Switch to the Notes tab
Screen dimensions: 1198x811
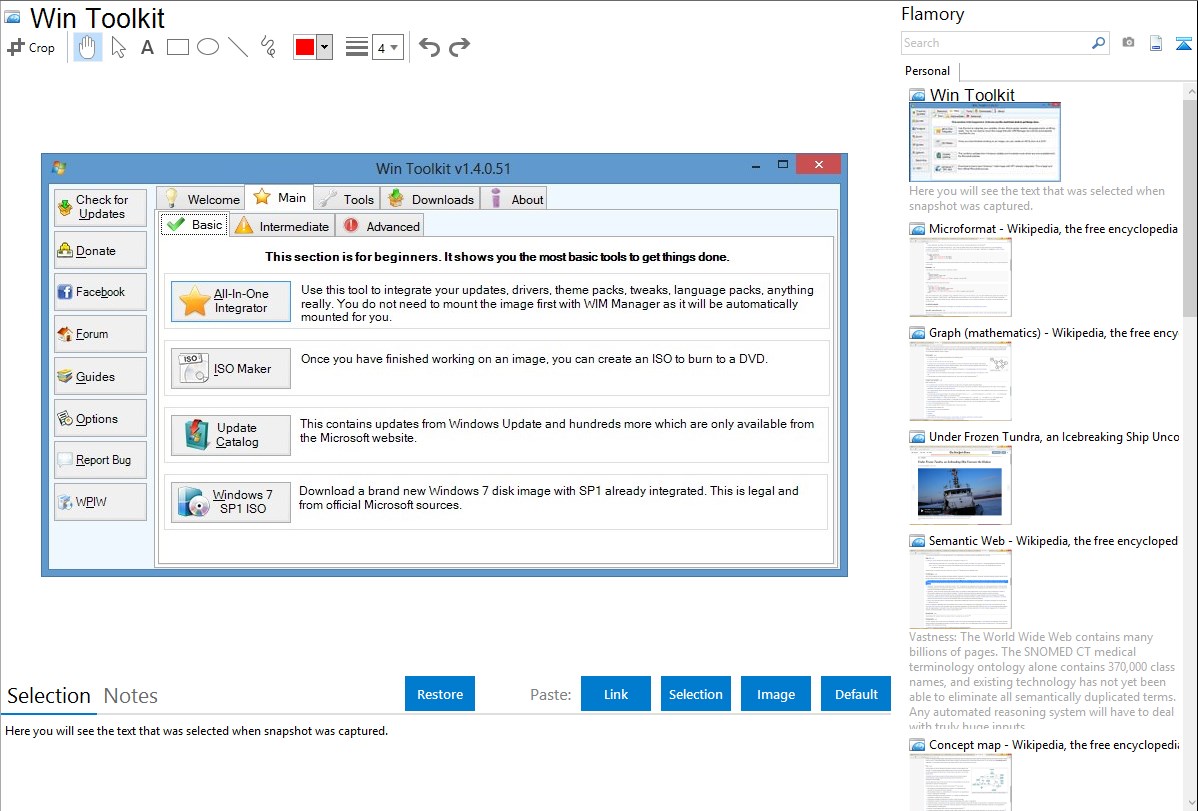[x=131, y=696]
